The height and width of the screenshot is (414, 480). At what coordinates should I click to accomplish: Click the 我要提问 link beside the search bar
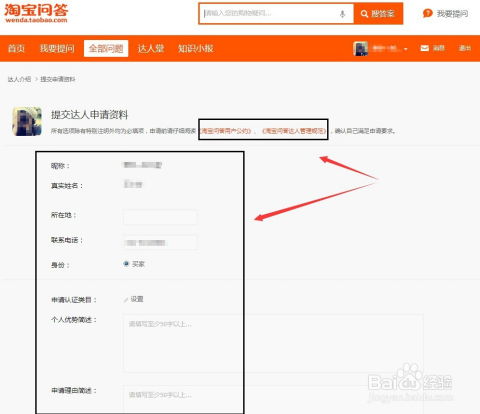(x=452, y=14)
